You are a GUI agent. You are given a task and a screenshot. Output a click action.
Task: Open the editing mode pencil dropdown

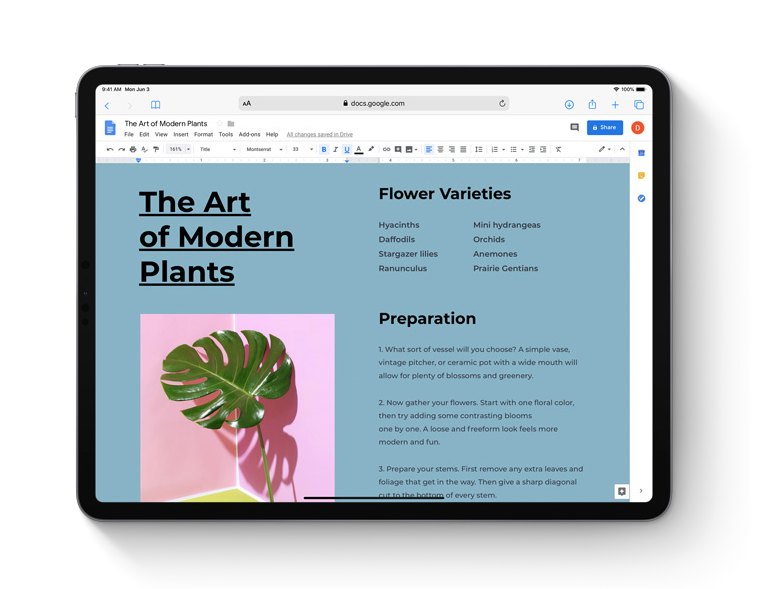pos(604,149)
